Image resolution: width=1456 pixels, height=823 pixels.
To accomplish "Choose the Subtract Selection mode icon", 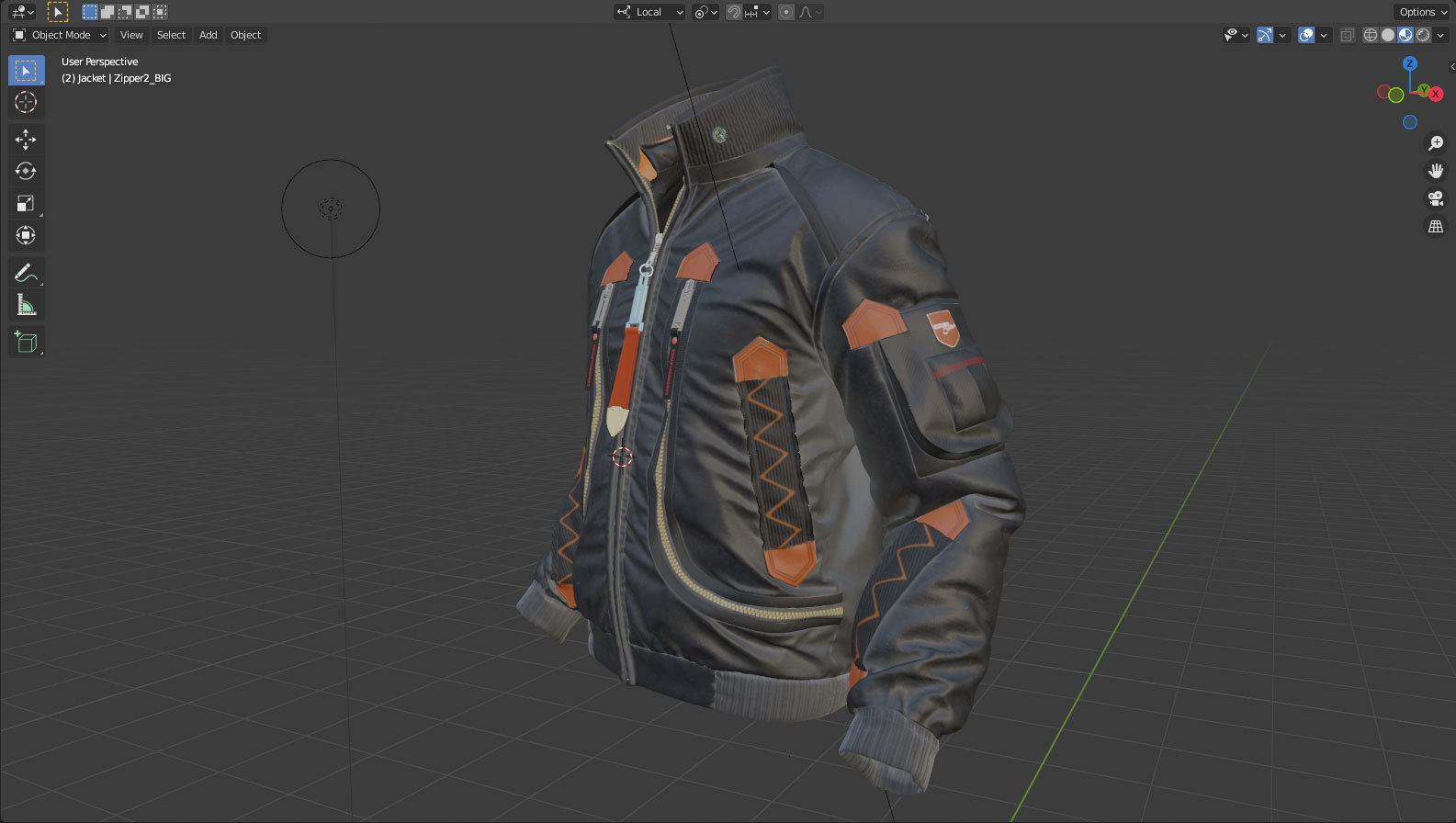I will pos(125,12).
